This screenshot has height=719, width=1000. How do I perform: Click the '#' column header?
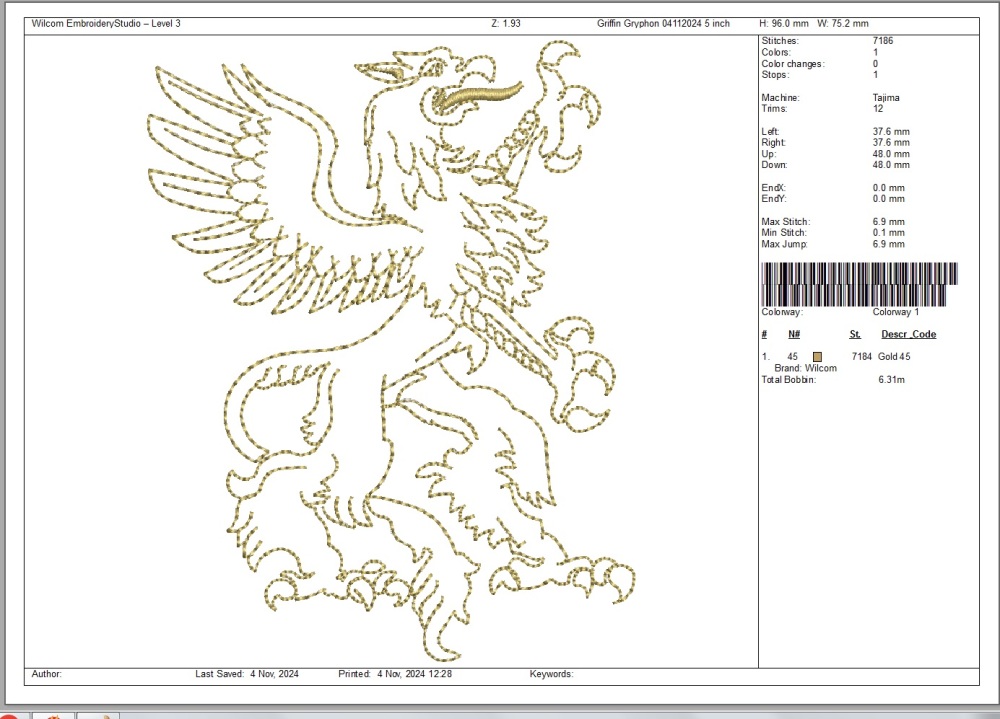point(764,334)
